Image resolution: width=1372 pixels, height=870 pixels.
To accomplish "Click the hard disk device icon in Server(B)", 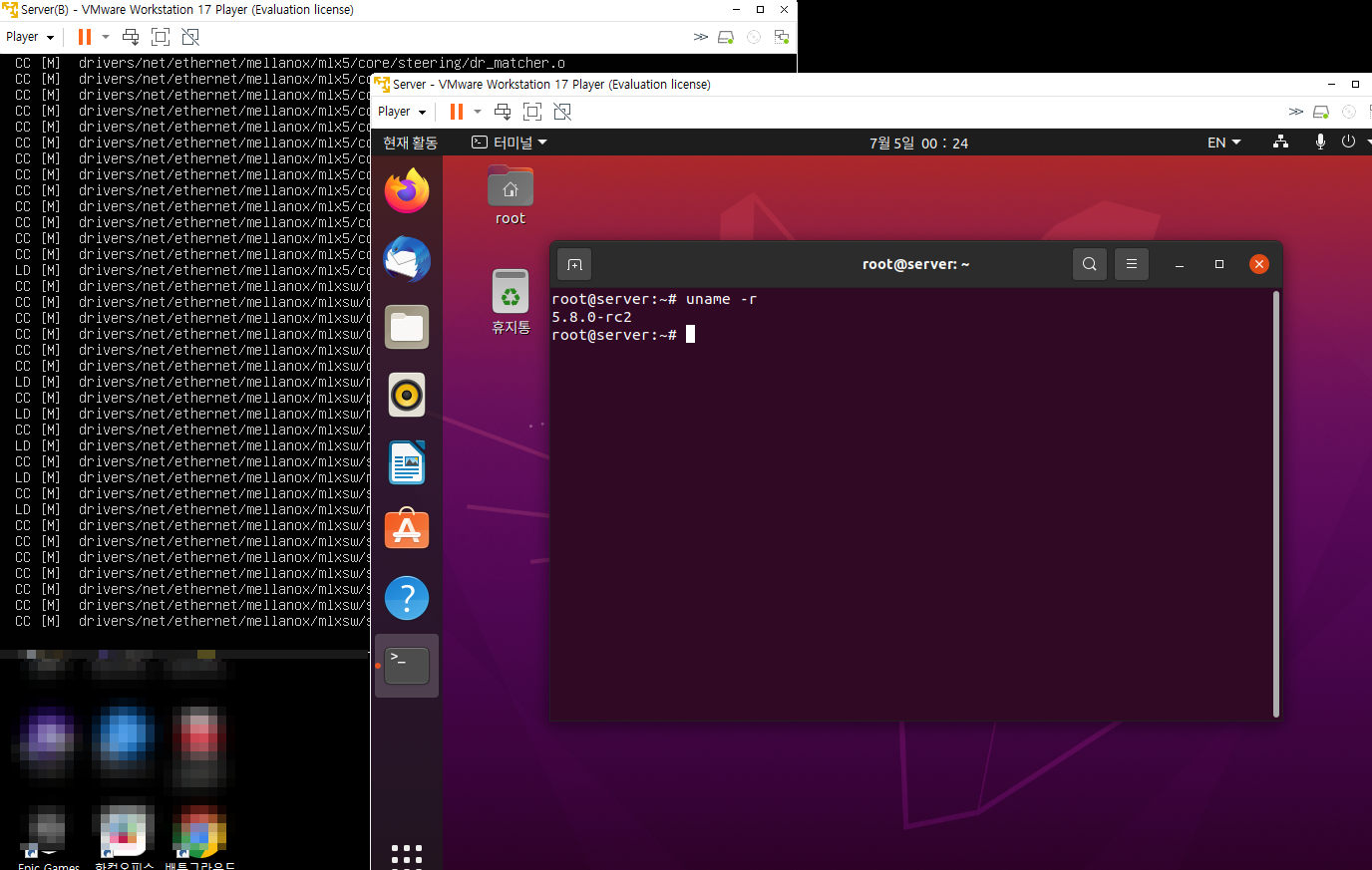I will pos(726,37).
